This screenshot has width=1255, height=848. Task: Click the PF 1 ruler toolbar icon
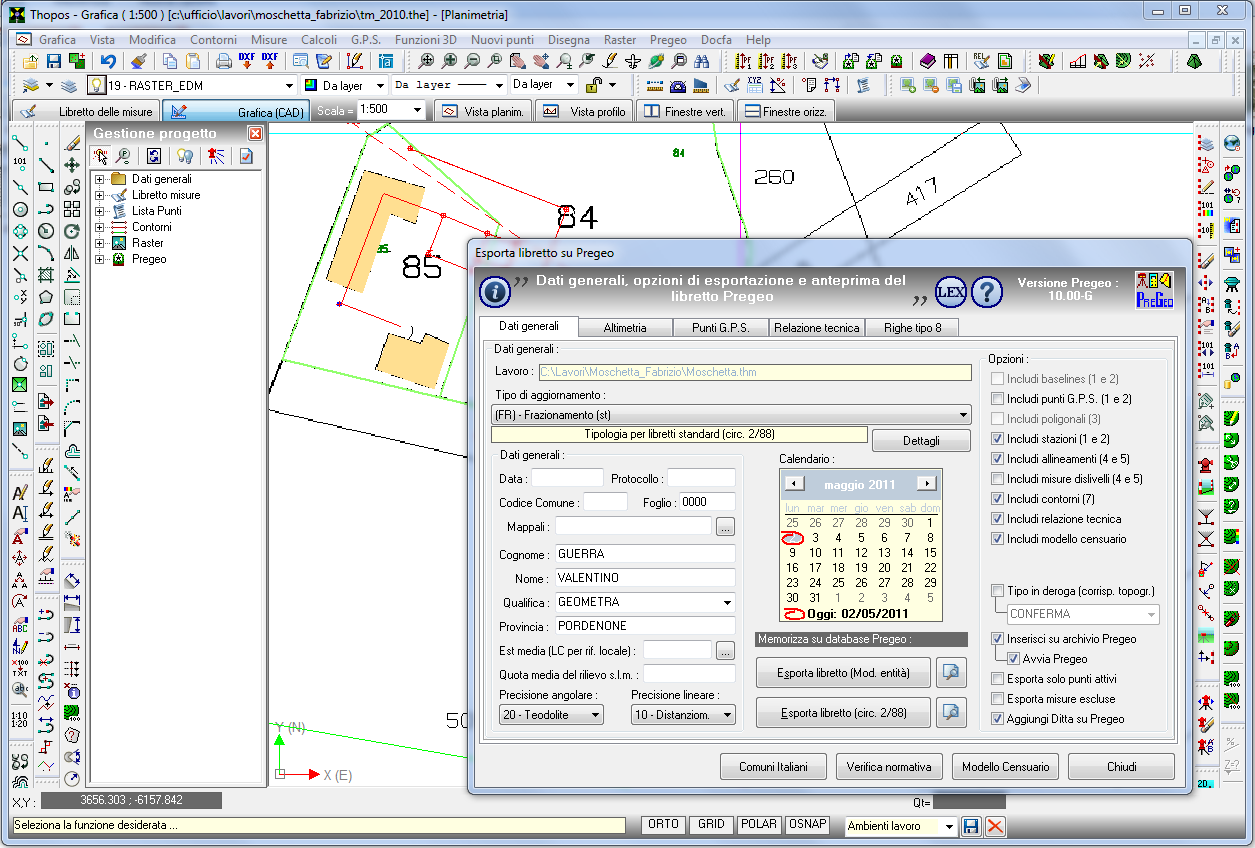click(743, 61)
